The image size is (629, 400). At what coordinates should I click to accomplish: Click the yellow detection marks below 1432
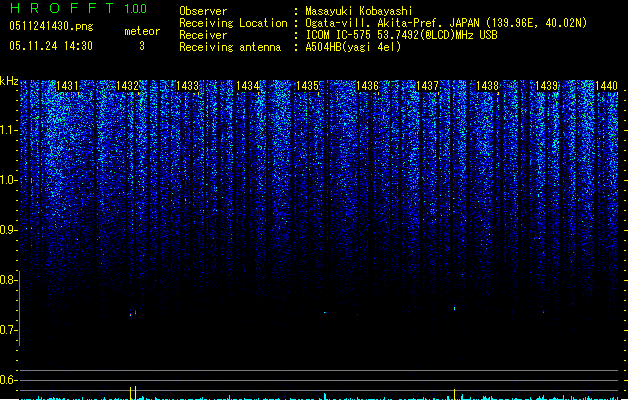coord(133,393)
